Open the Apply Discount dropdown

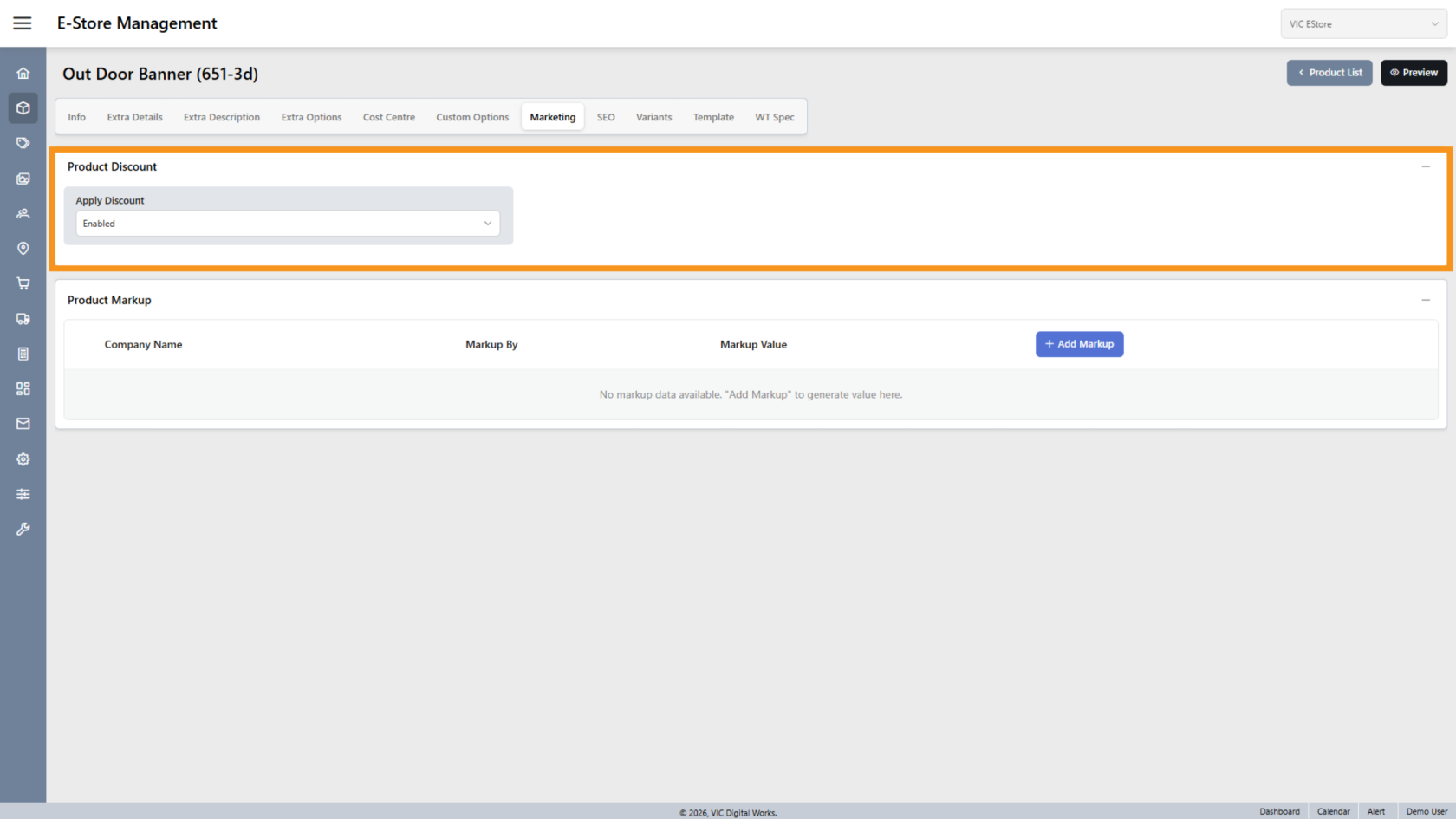pyautogui.click(x=288, y=224)
